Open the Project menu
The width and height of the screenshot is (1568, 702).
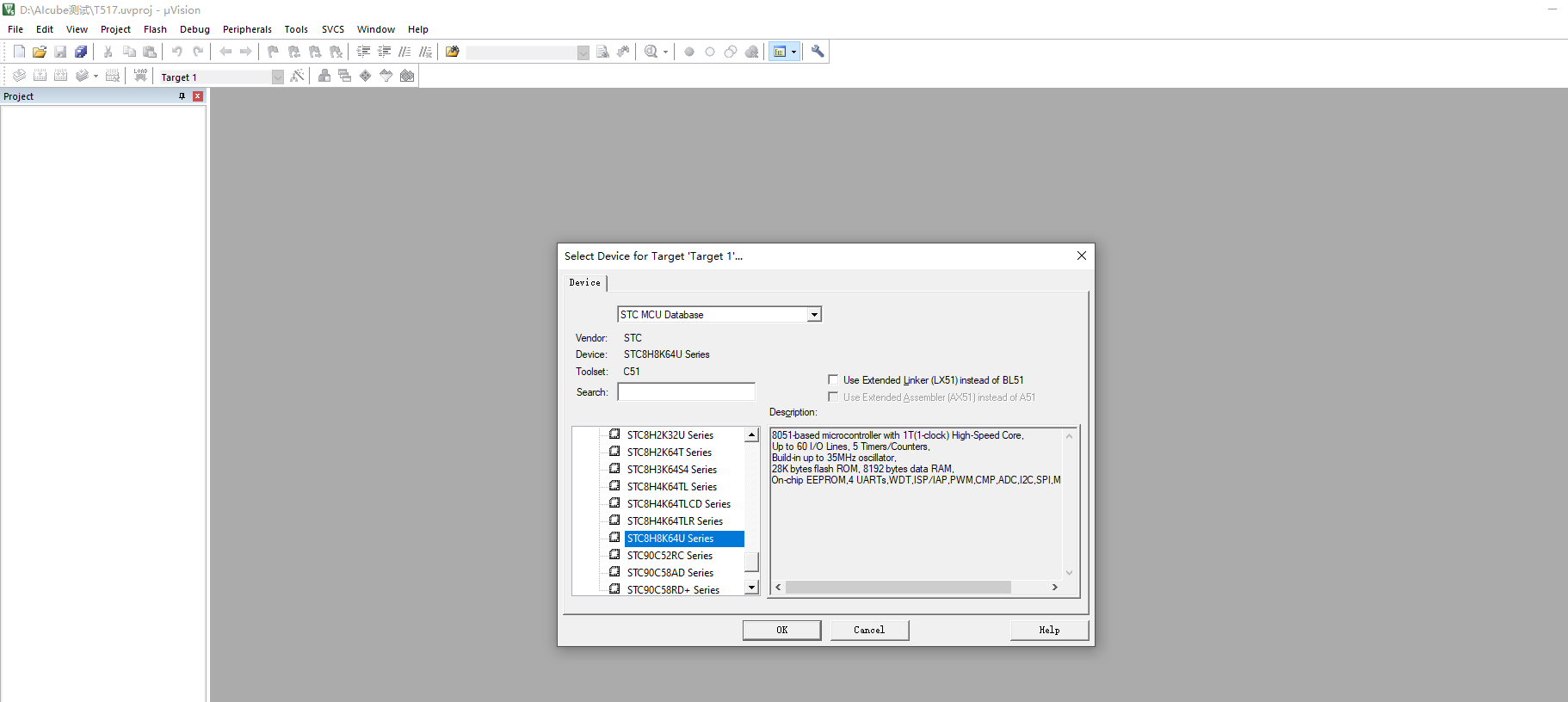115,29
